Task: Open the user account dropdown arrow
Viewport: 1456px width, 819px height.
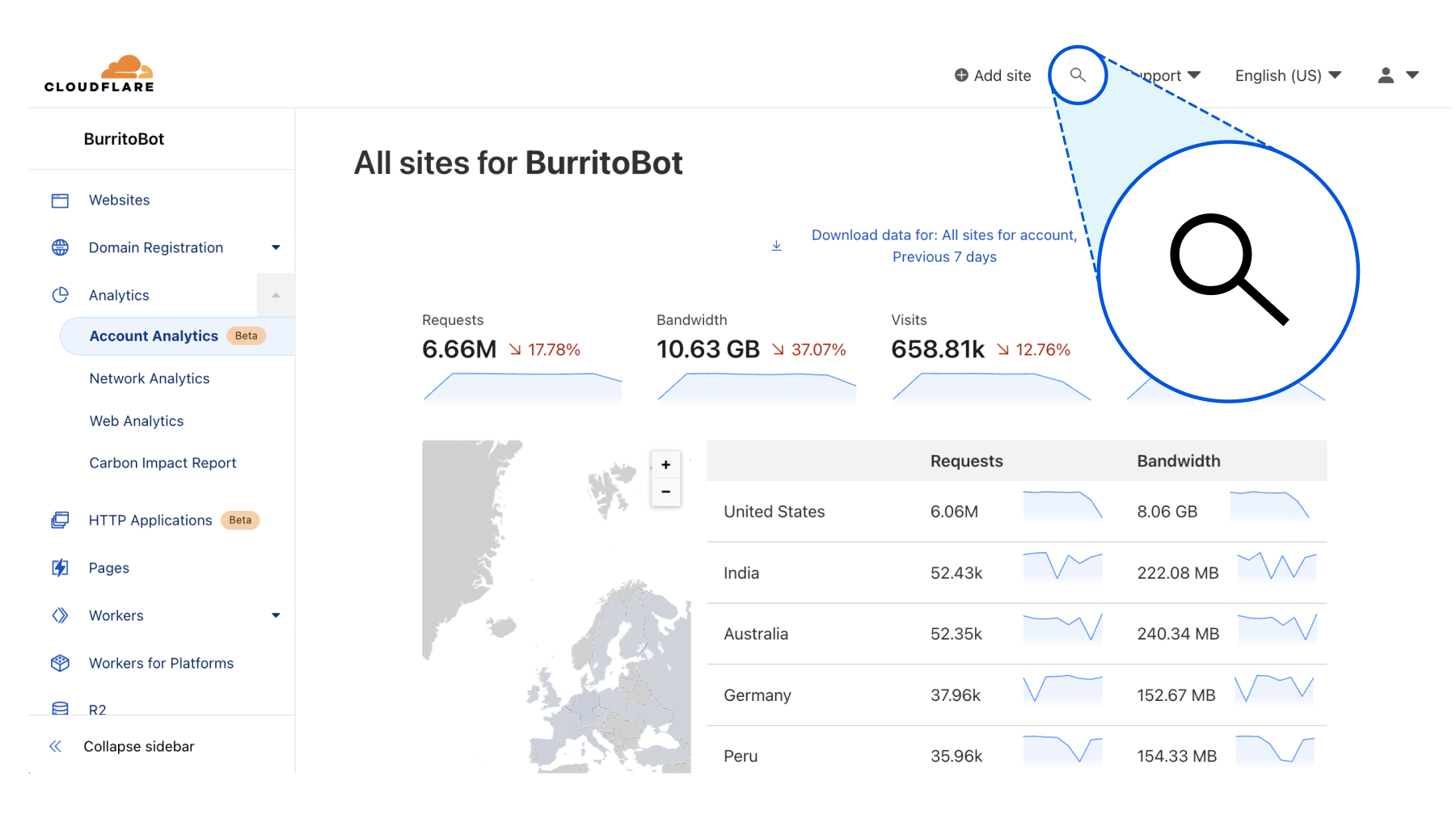Action: [x=1412, y=75]
